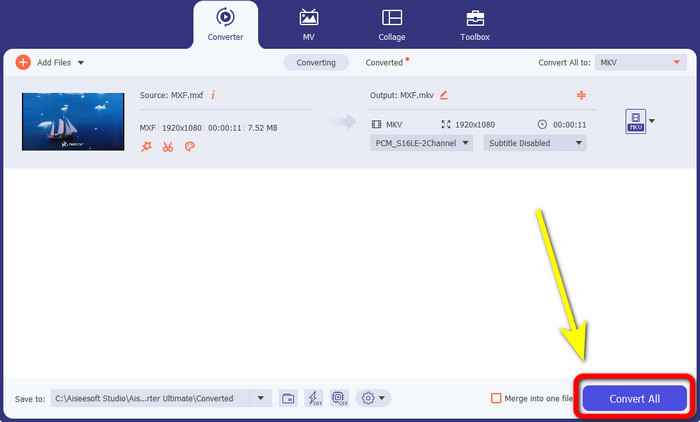Click the Convert All button
This screenshot has width=700, height=422.
(634, 399)
